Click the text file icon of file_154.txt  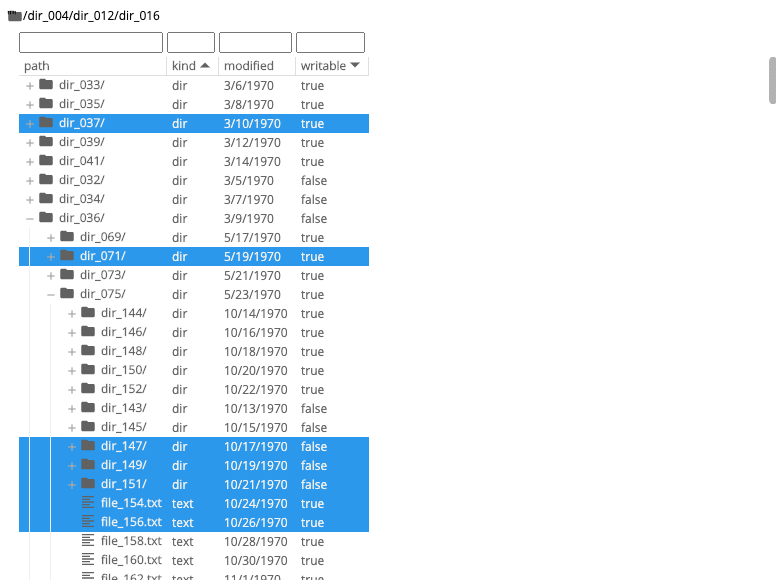pos(88,502)
